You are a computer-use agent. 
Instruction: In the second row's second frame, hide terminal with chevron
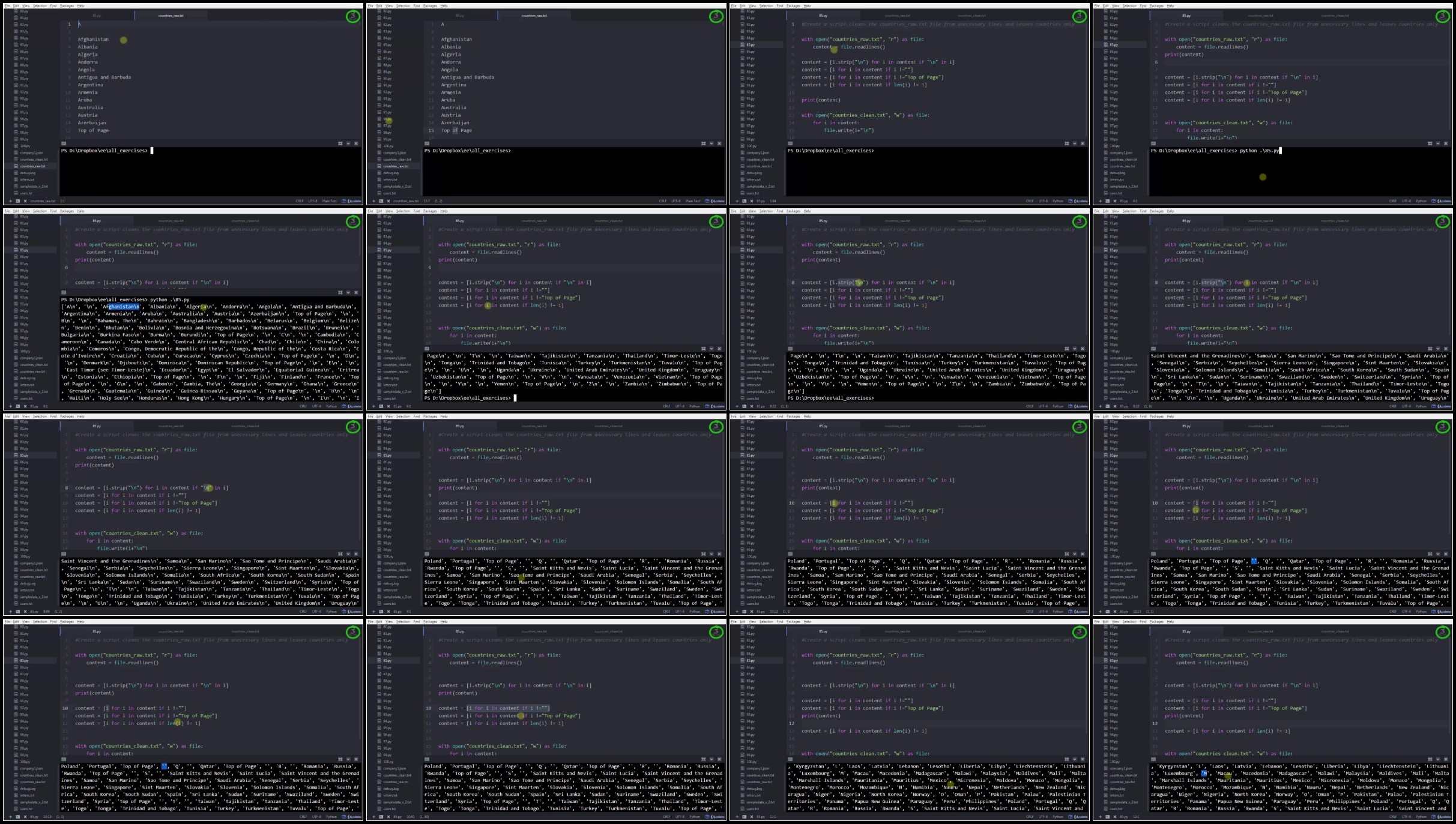click(x=711, y=349)
